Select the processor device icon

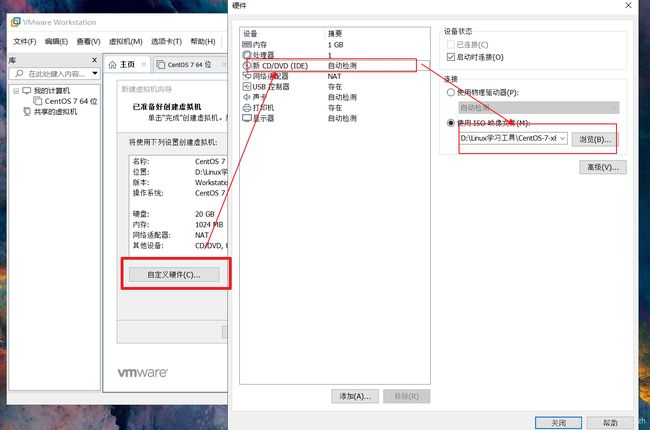pyautogui.click(x=247, y=55)
